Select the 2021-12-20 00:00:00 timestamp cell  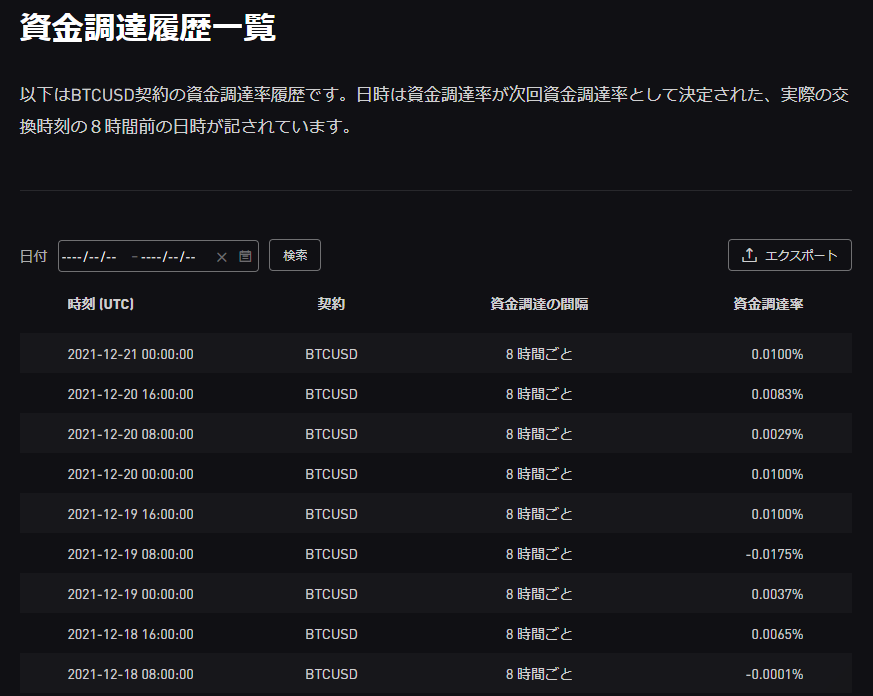[130, 474]
